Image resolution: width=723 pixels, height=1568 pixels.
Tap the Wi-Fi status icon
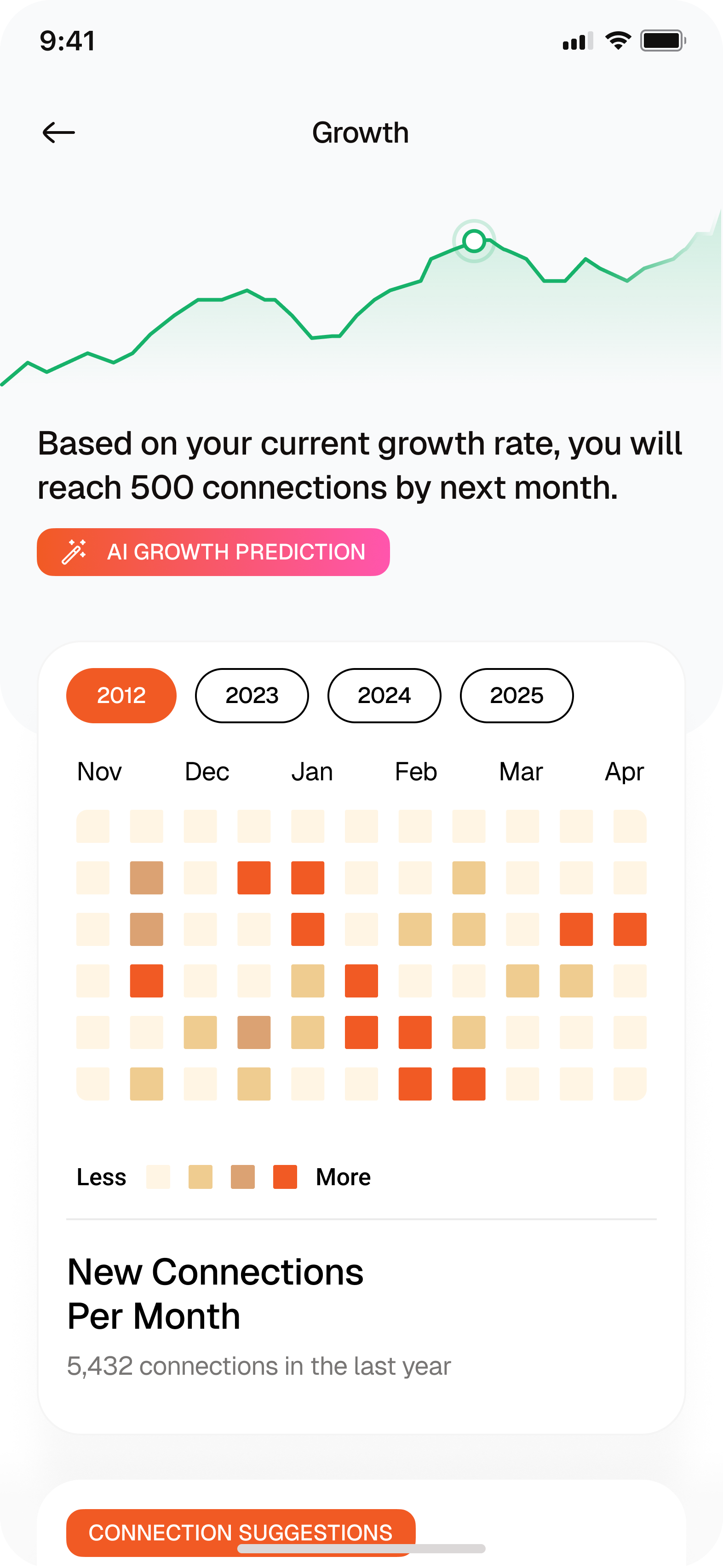618,41
